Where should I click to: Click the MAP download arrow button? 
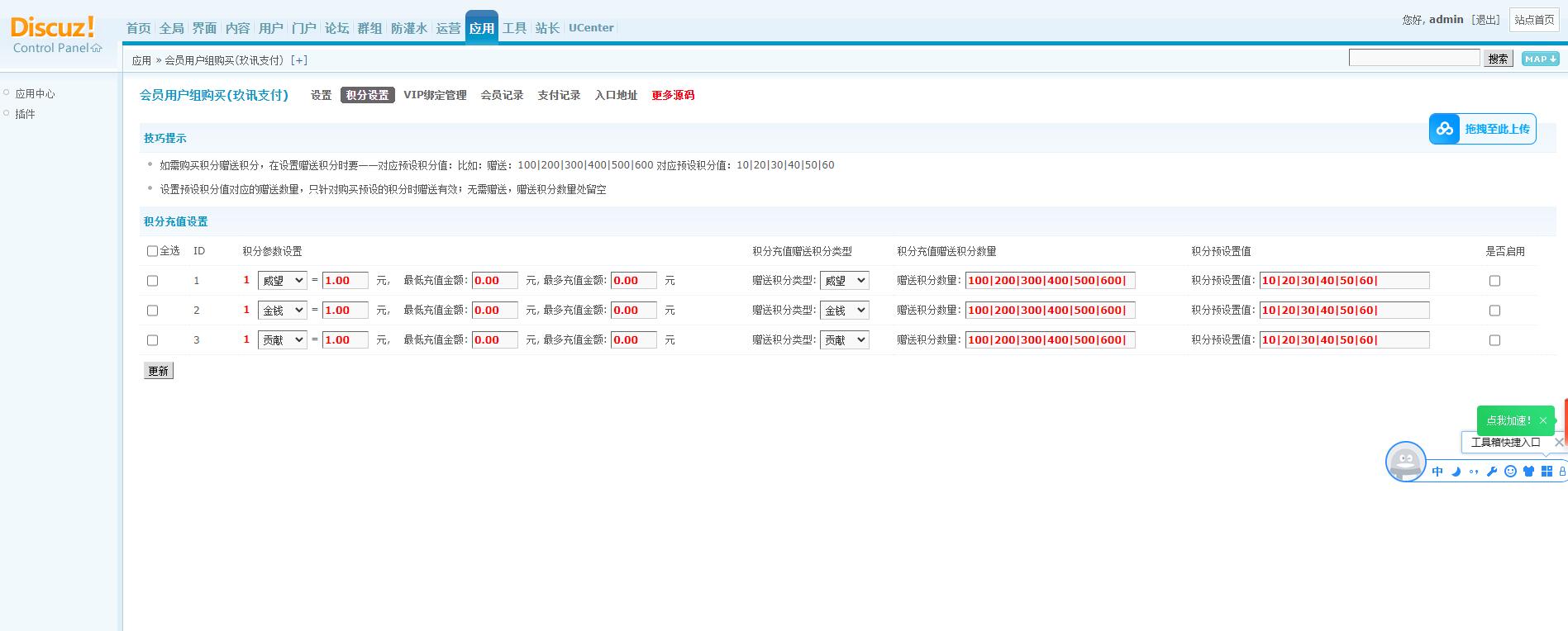(1540, 59)
